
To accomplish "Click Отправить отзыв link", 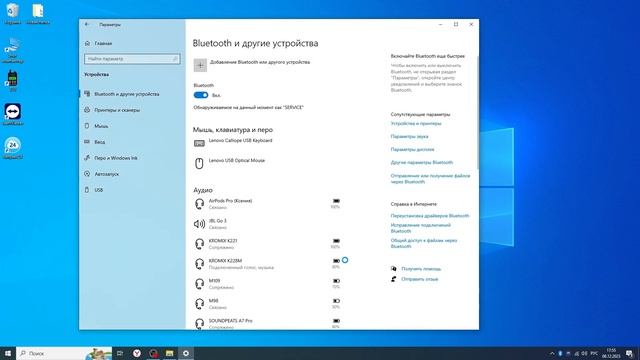I will 420,279.
